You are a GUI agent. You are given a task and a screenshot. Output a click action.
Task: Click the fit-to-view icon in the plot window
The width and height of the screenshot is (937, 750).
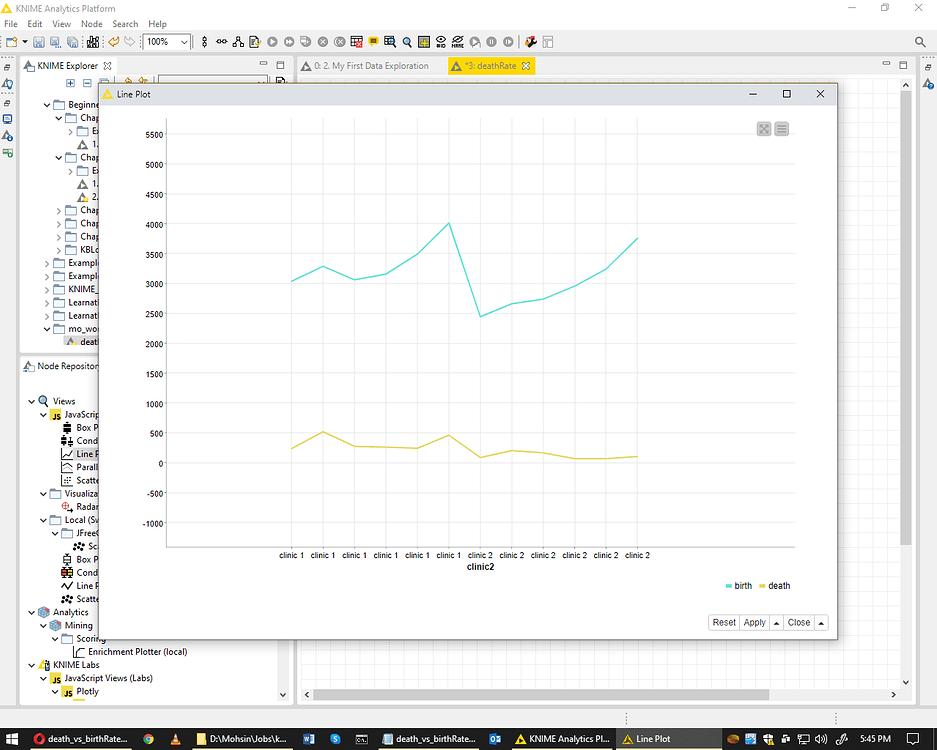[763, 128]
